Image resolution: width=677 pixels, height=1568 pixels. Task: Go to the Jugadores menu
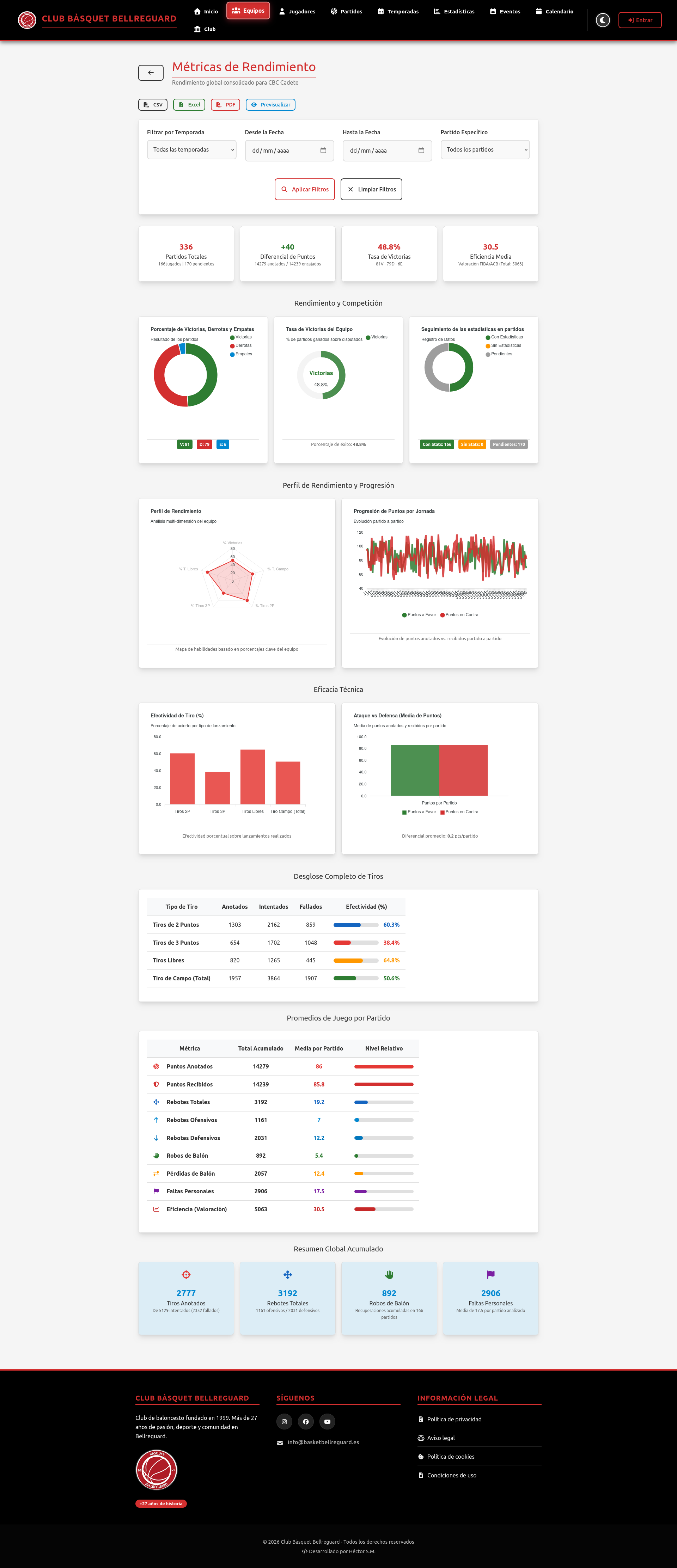[x=297, y=12]
